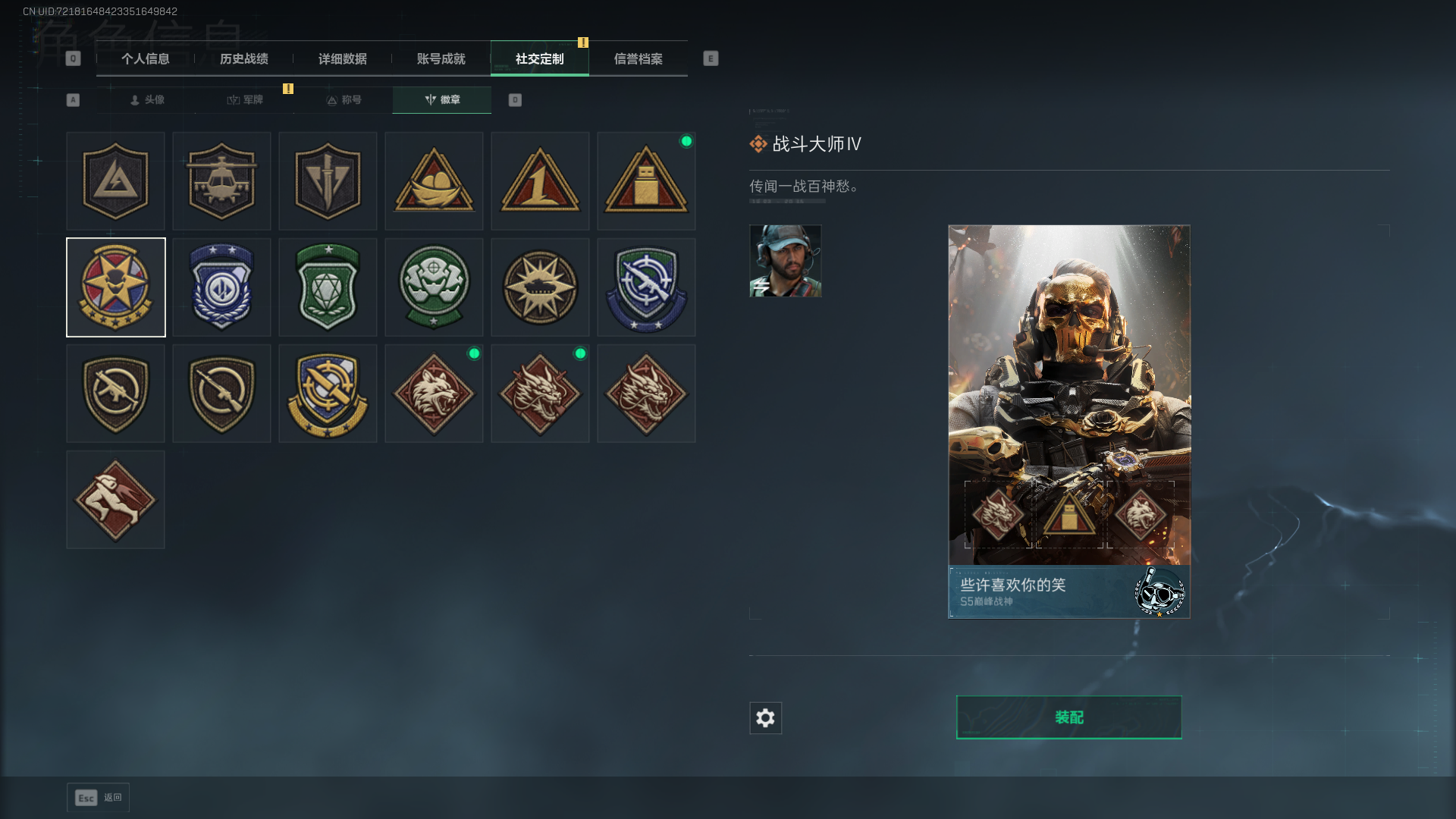The height and width of the screenshot is (819, 1456).
Task: Choose the wolf head diamond badge
Action: coord(434,394)
